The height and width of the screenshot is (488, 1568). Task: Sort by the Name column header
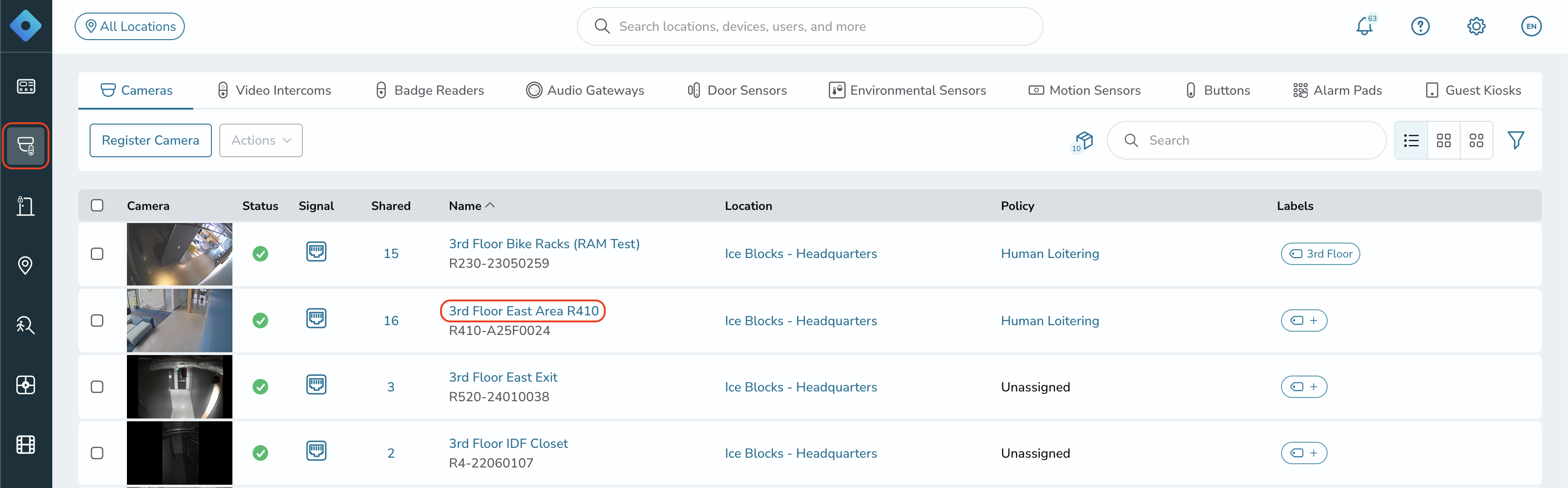pyautogui.click(x=472, y=206)
